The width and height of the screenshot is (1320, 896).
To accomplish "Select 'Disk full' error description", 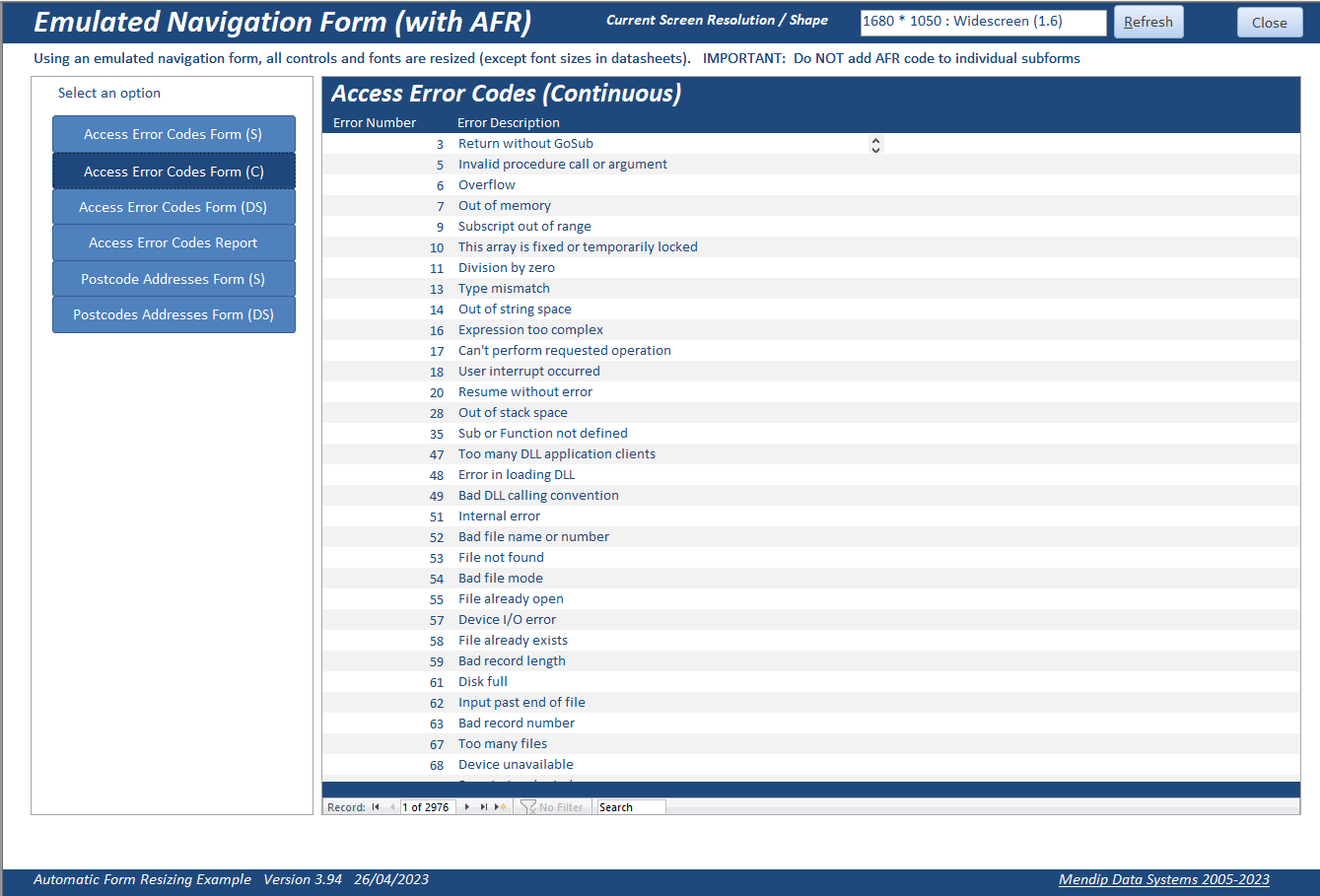I will click(x=483, y=682).
